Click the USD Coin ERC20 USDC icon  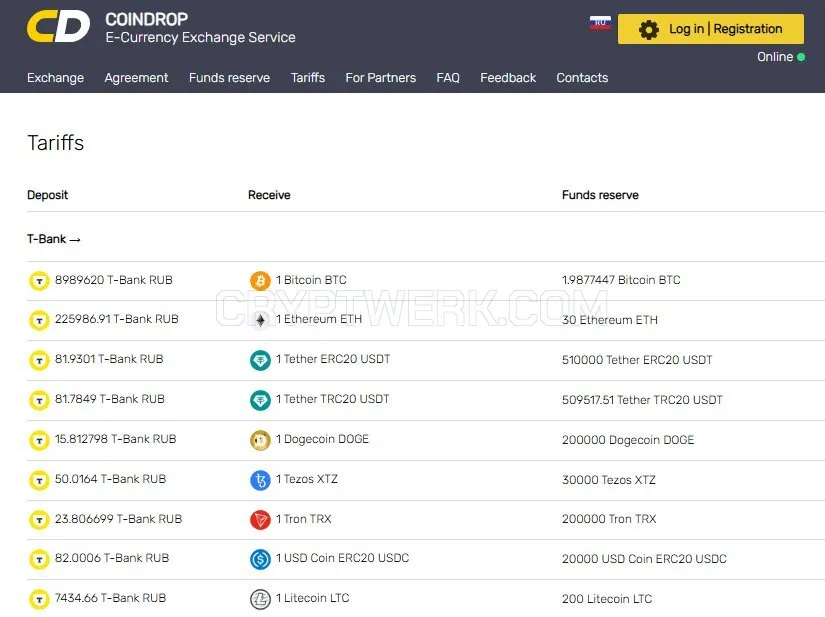pyautogui.click(x=260, y=559)
